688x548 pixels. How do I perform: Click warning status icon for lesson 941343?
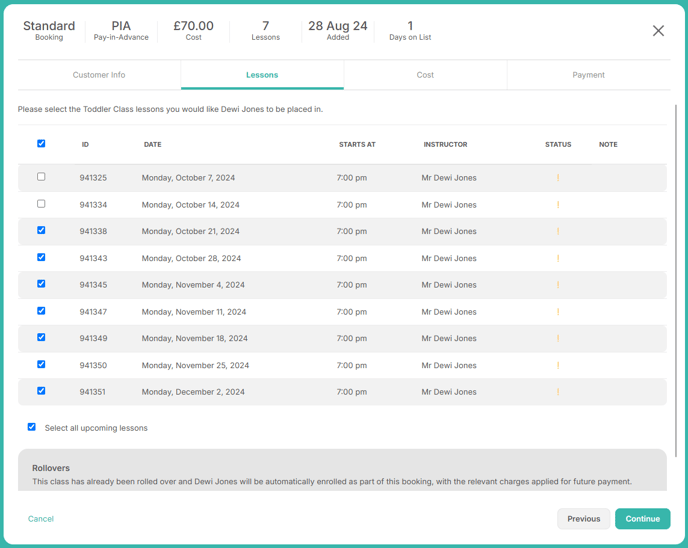pyautogui.click(x=558, y=258)
